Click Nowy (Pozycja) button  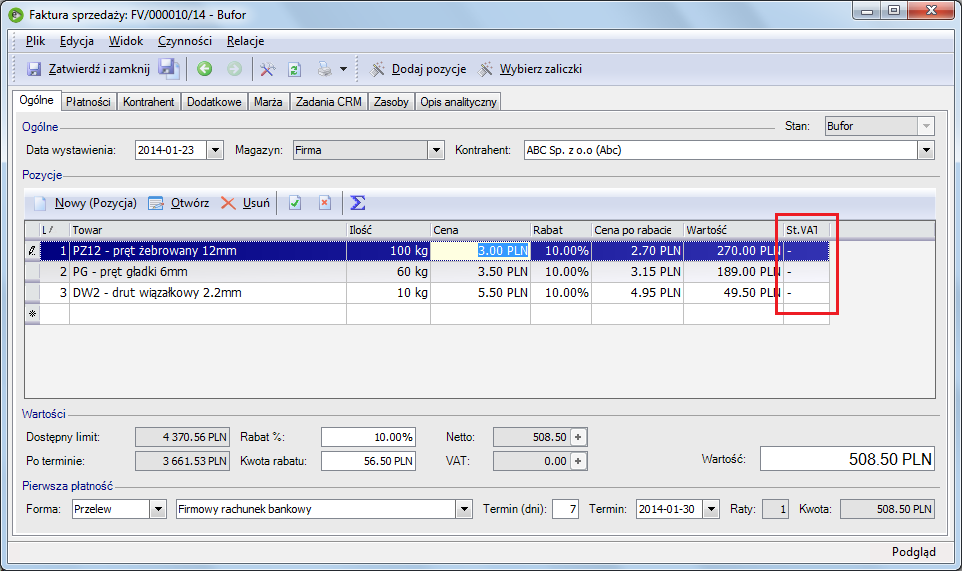coord(85,203)
